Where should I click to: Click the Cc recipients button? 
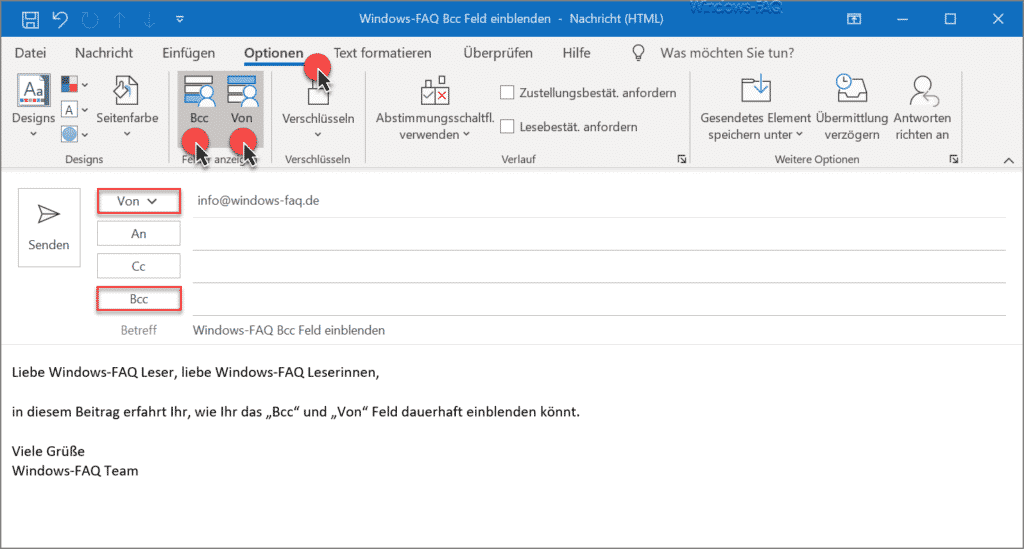click(138, 266)
